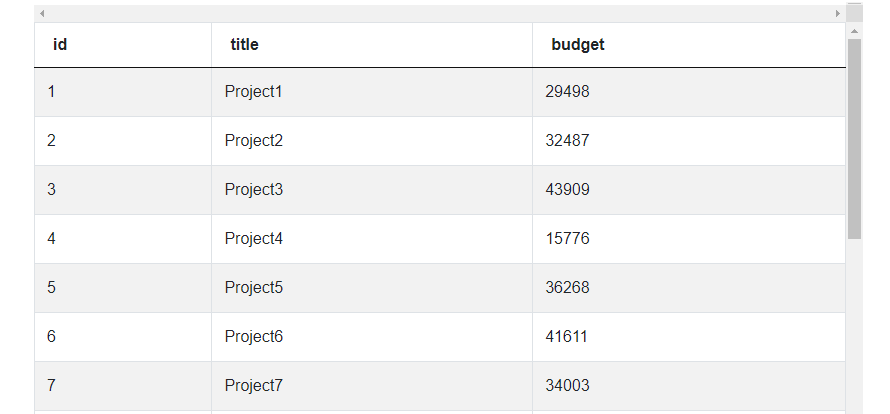Screen dimensions: 890x414
Task: Click budget value 34003
Action: [567, 386]
